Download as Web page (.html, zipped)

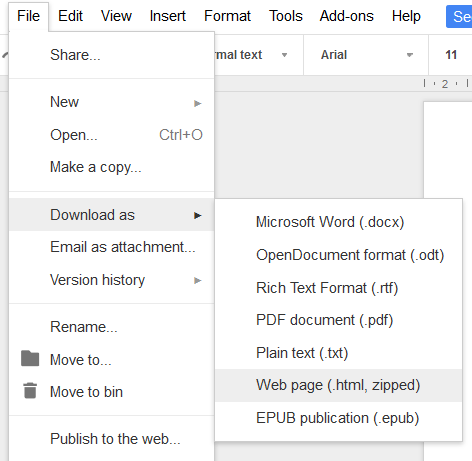pos(339,385)
